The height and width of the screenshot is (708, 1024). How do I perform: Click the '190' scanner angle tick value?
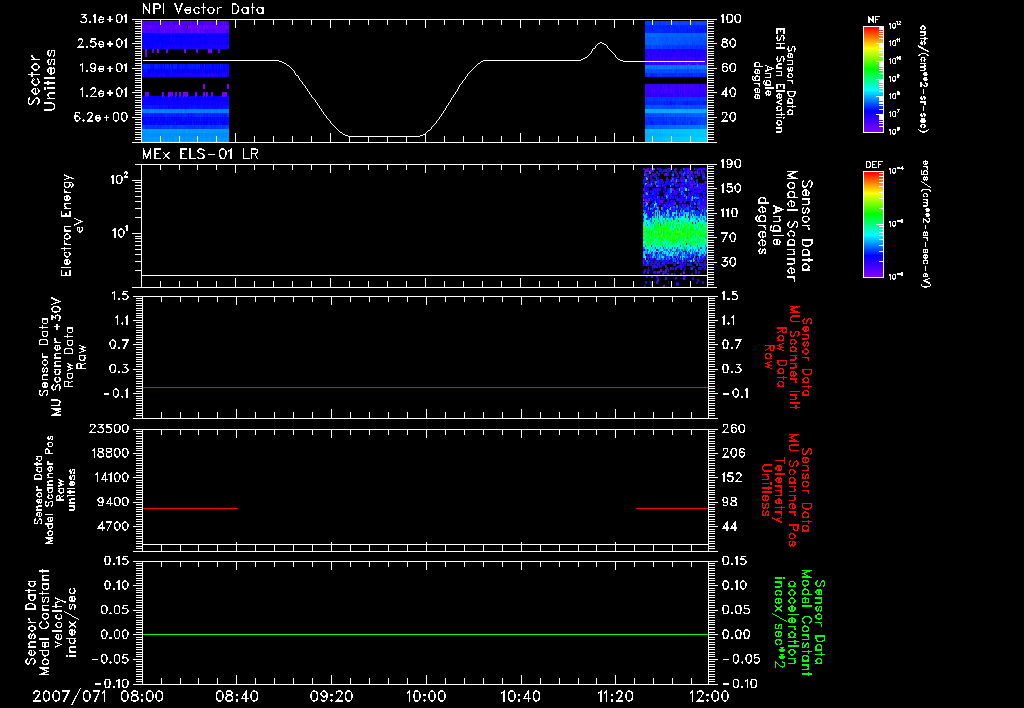pyautogui.click(x=731, y=164)
